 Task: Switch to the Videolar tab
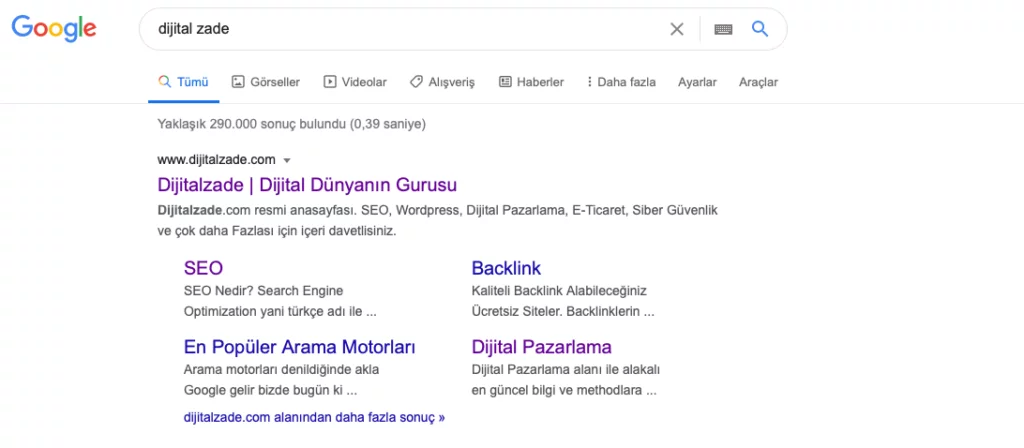355,82
